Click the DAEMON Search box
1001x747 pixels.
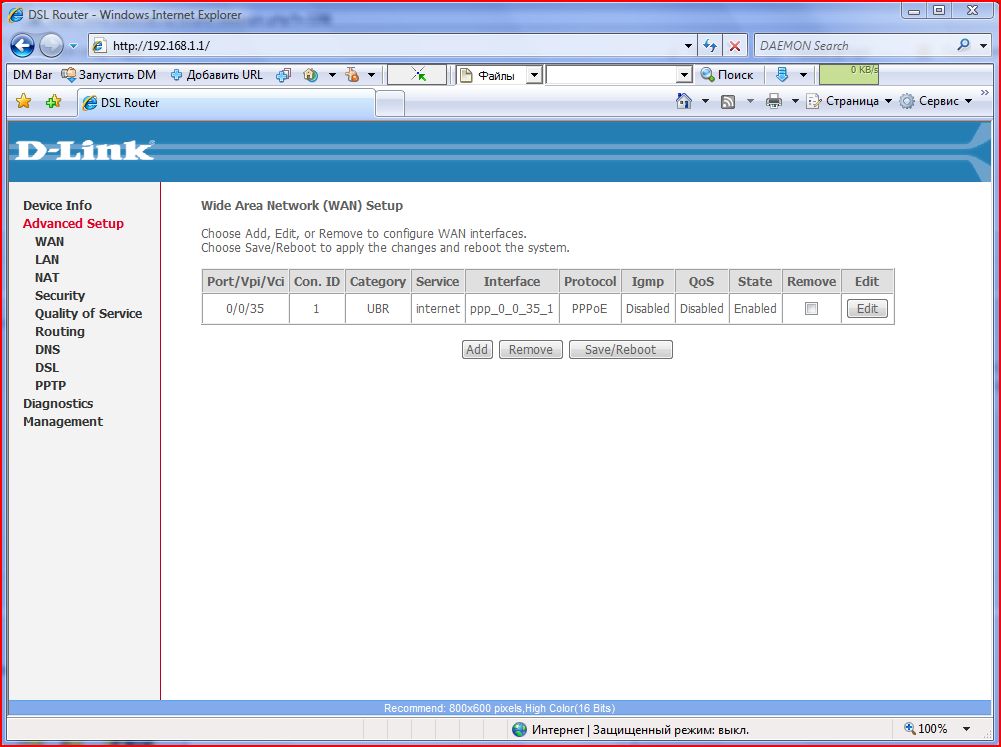[x=853, y=45]
